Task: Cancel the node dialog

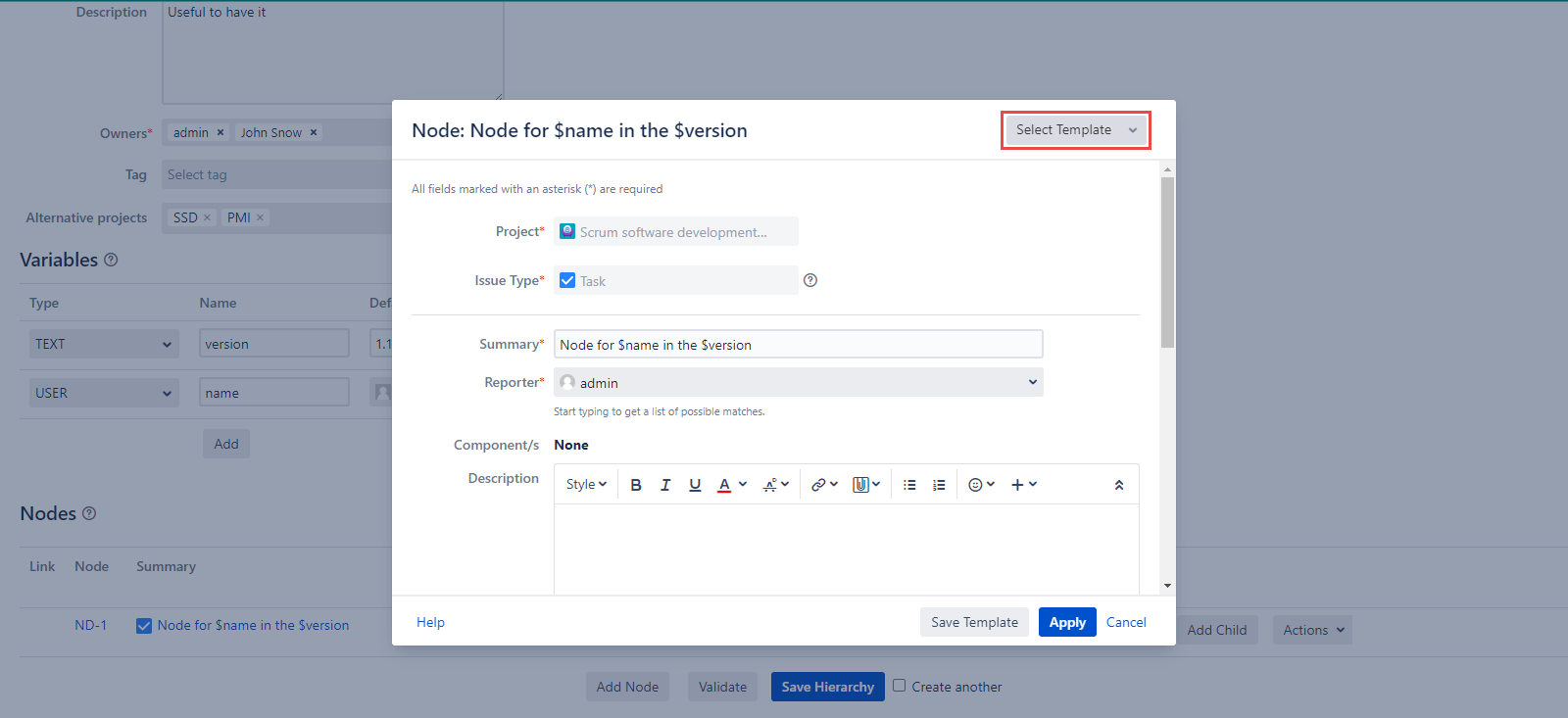Action: (x=1126, y=622)
